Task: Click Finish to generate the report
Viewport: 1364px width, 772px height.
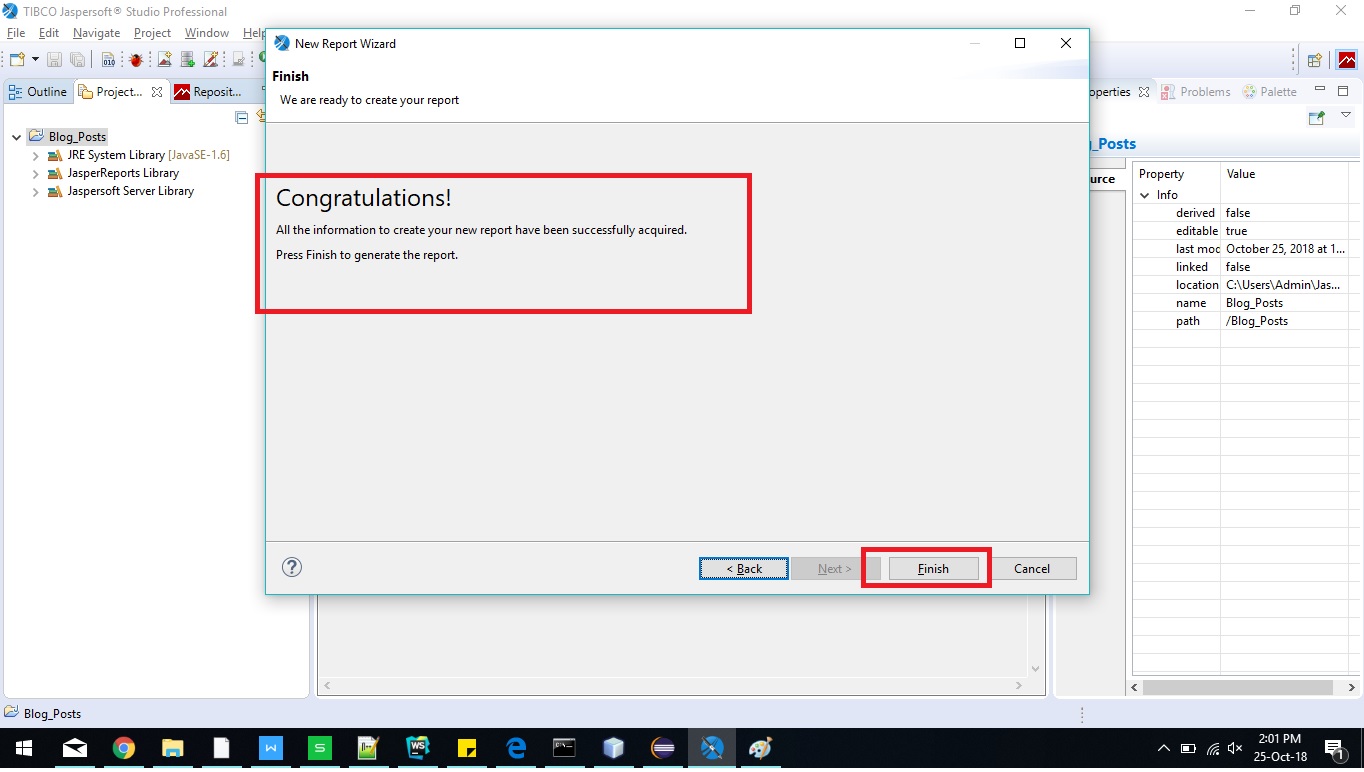Action: click(932, 568)
